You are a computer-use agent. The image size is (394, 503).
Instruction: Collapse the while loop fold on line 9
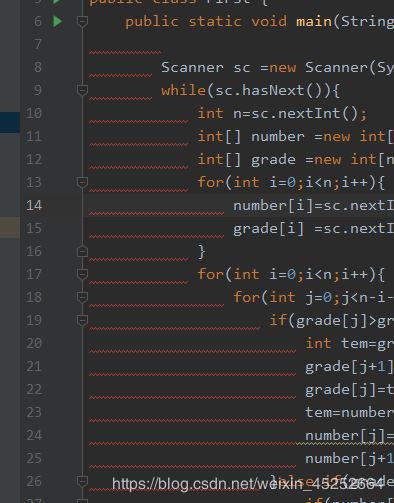pyautogui.click(x=82, y=90)
